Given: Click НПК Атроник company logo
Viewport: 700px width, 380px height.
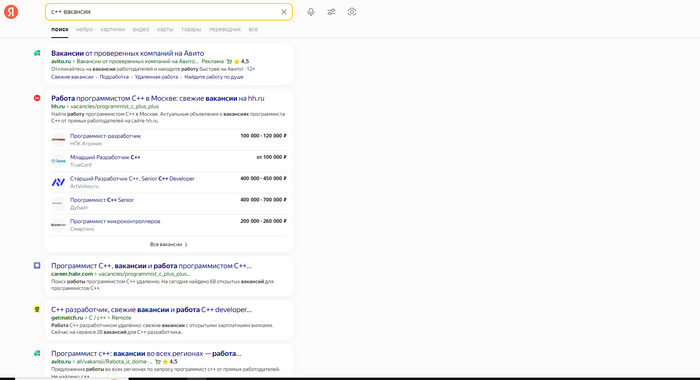Looking at the screenshot, I should [58, 139].
